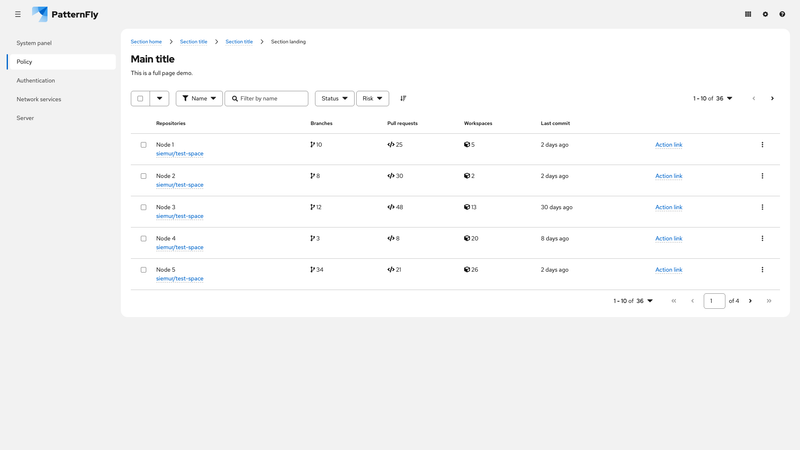800x450 pixels.
Task: Click the Branches column header
Action: point(321,123)
